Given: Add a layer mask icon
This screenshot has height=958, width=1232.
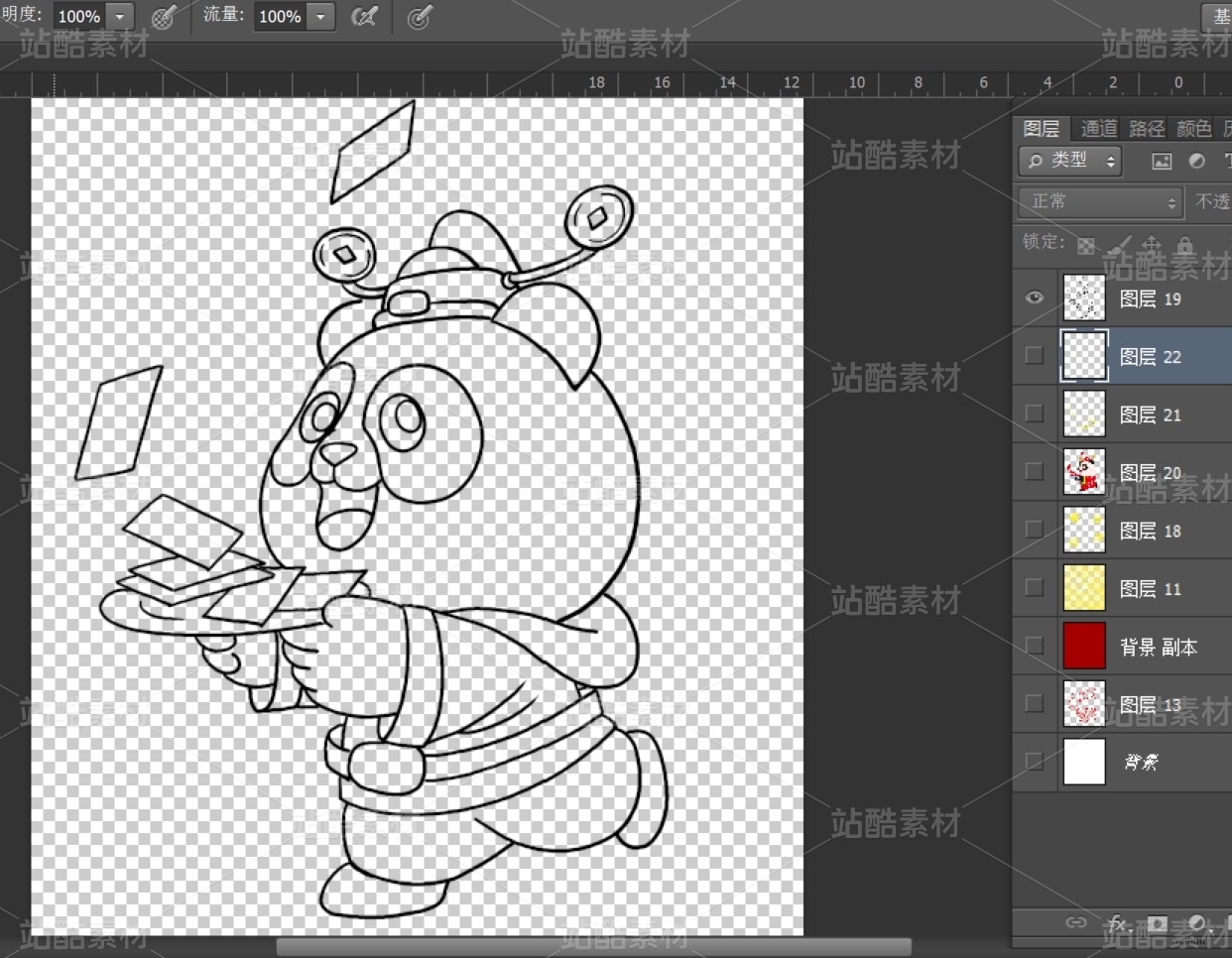Looking at the screenshot, I should click(1158, 922).
